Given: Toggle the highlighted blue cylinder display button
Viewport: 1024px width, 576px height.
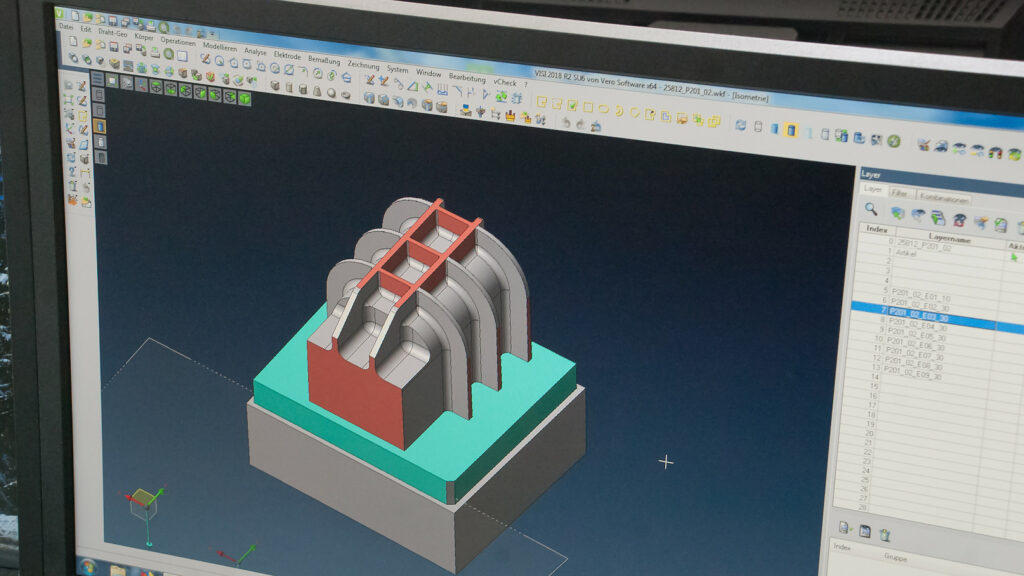Looking at the screenshot, I should 791,131.
